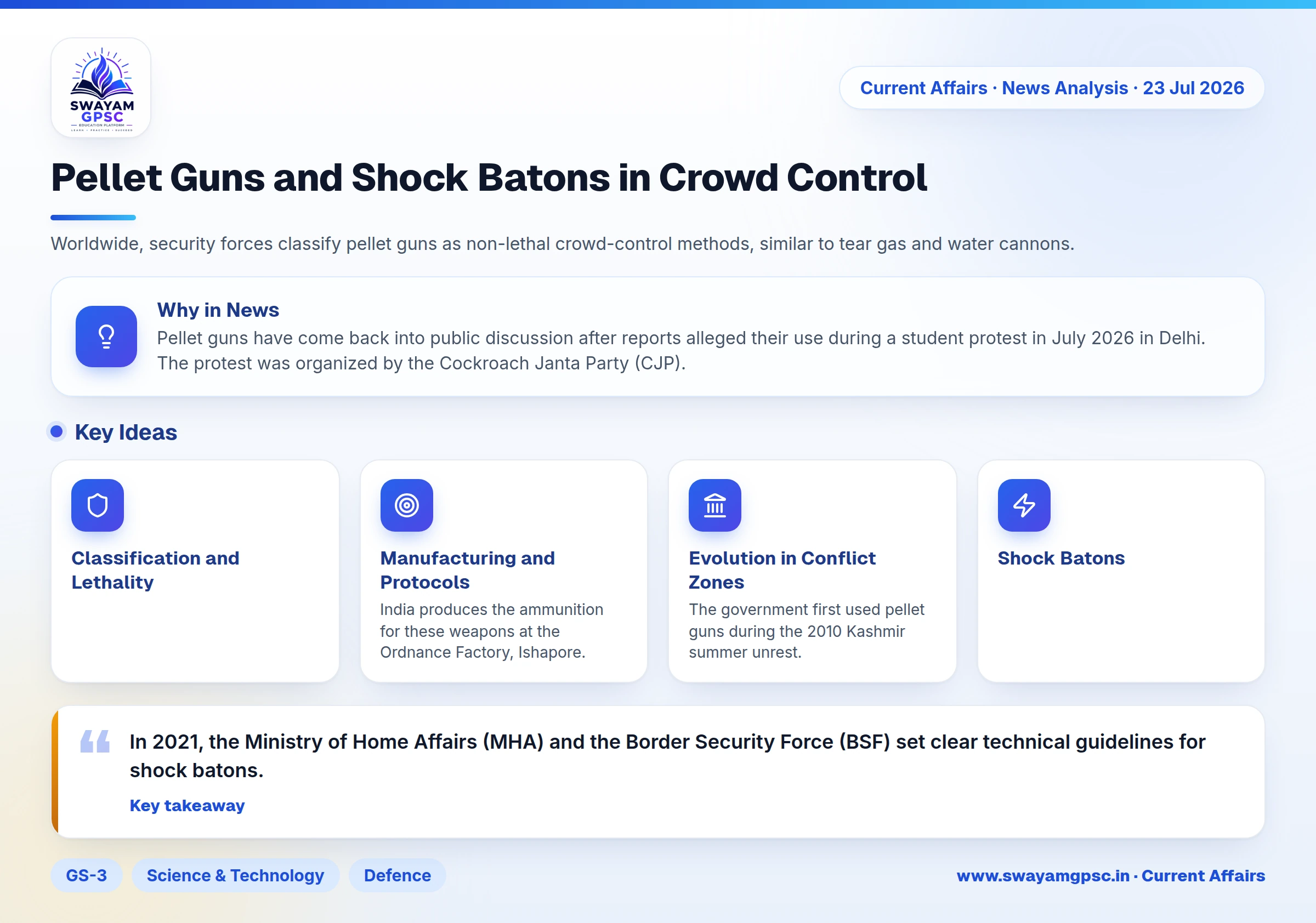Screen dimensions: 1316x923
Task: Click the subtitle about non-lethal crowd-control methods
Action: point(562,244)
